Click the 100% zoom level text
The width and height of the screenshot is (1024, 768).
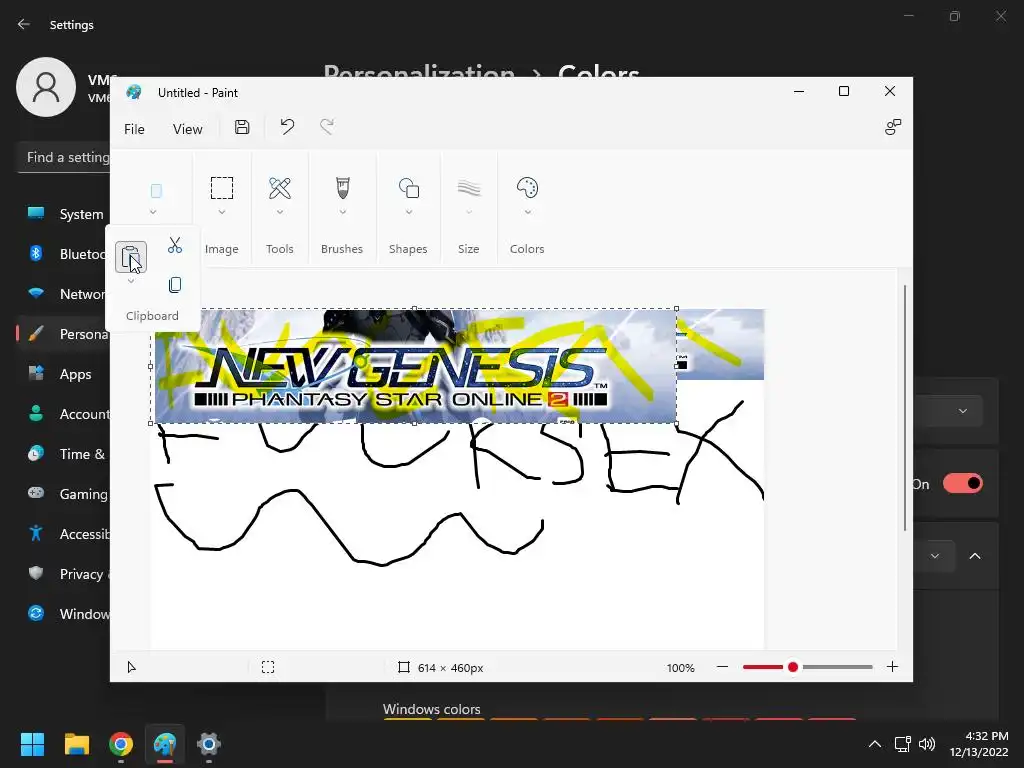(680, 668)
